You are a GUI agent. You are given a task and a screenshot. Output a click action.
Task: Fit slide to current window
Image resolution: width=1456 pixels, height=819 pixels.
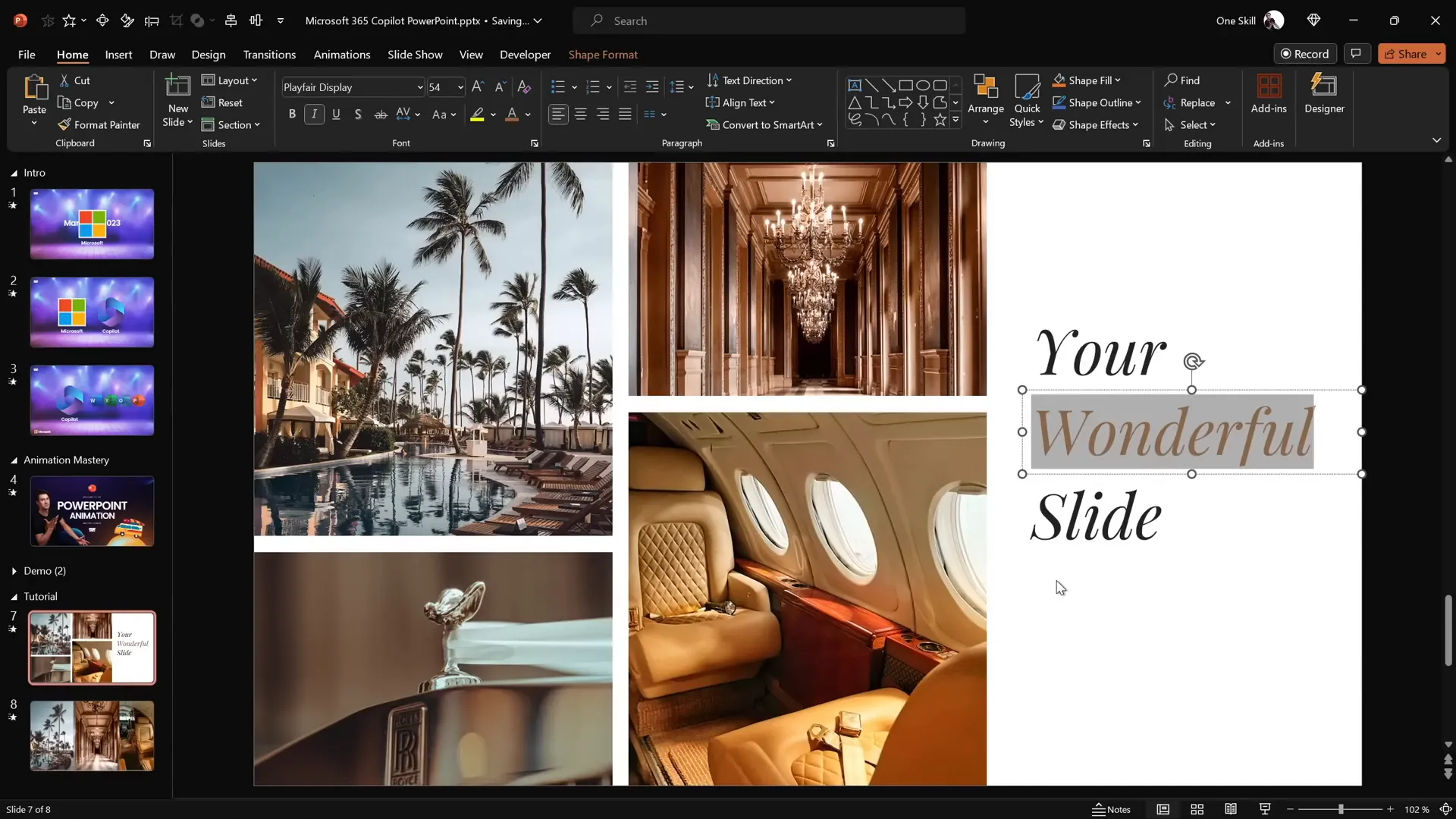pos(1445,809)
